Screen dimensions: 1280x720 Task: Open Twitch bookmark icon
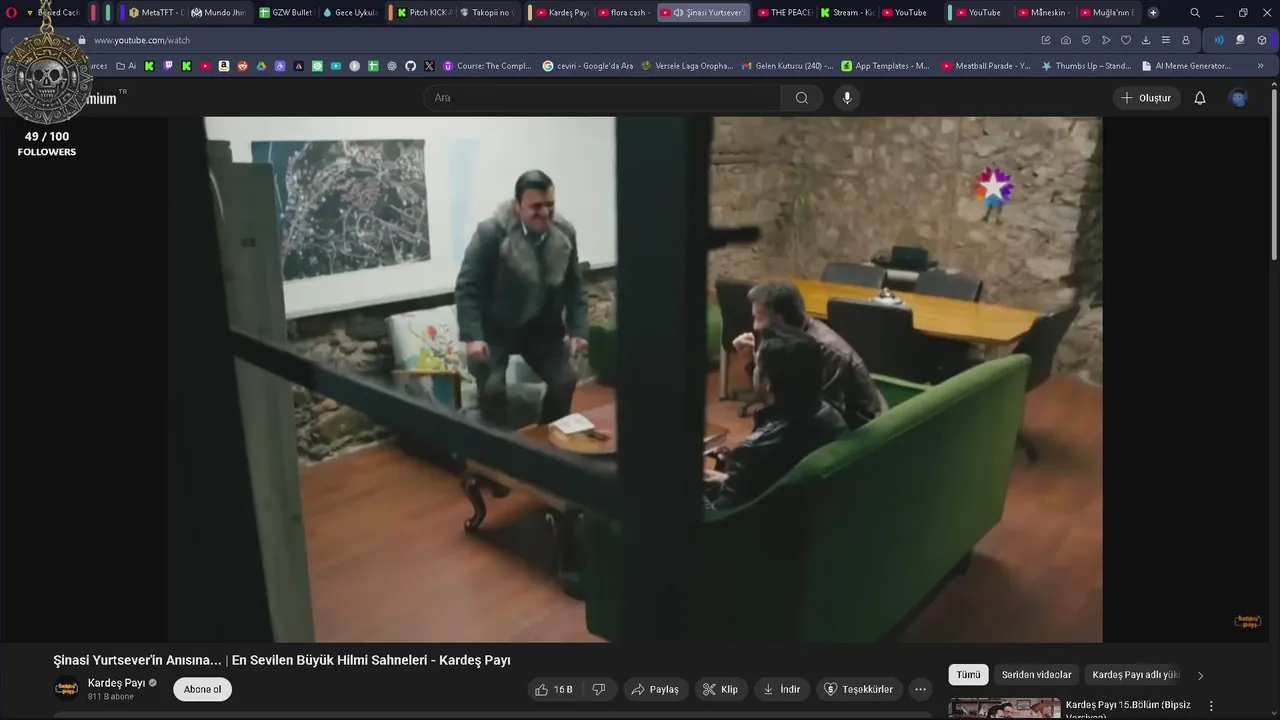point(168,66)
